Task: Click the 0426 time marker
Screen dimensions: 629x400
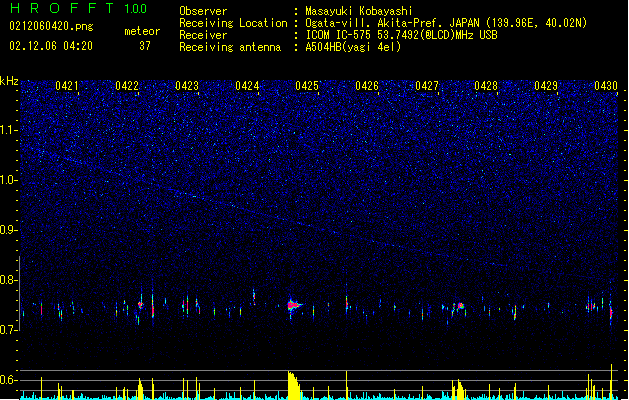Action: click(367, 86)
